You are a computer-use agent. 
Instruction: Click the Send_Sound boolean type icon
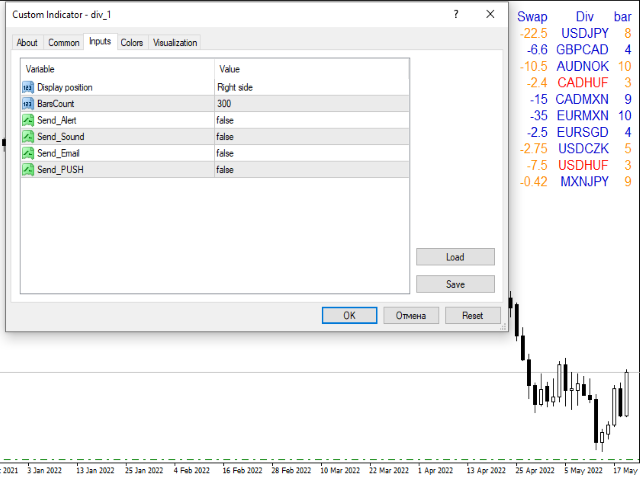coord(28,136)
